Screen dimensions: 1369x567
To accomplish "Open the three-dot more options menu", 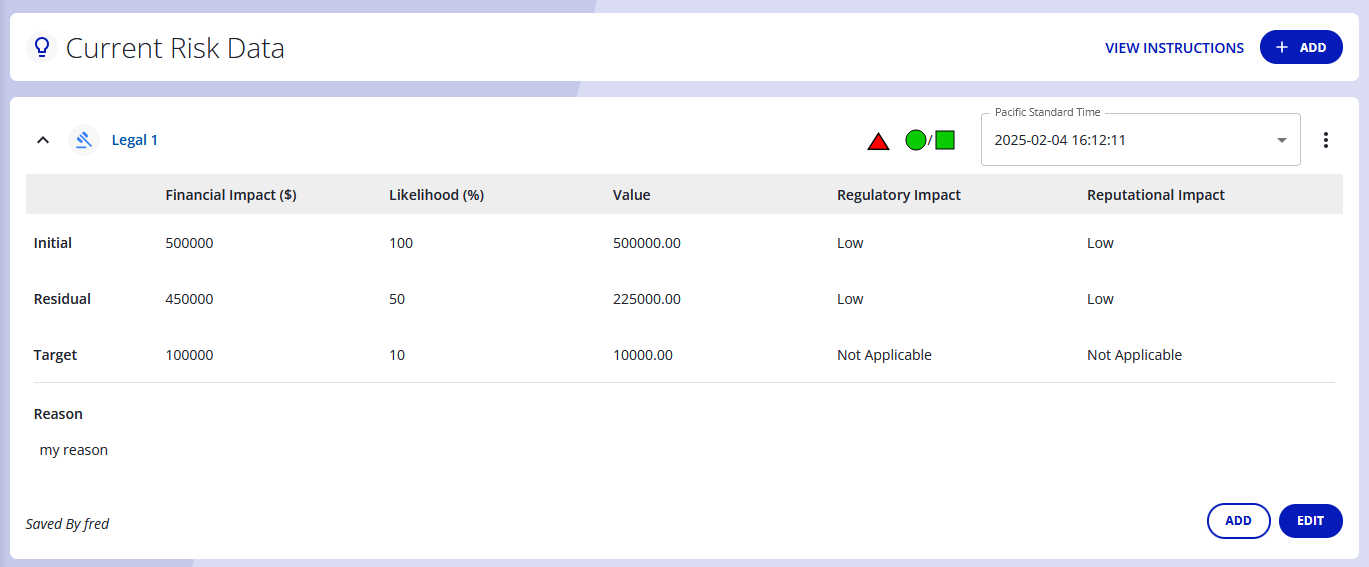I will [1326, 140].
